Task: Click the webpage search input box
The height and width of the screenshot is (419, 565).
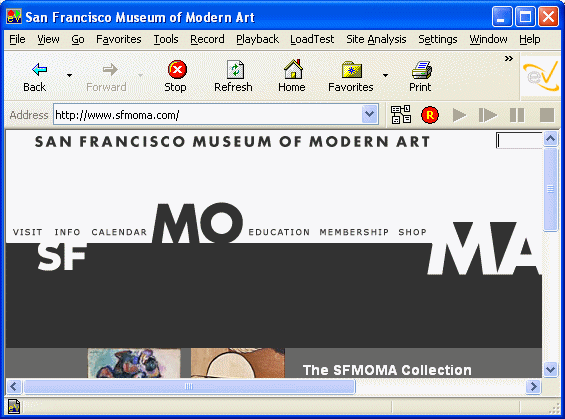Action: point(519,141)
